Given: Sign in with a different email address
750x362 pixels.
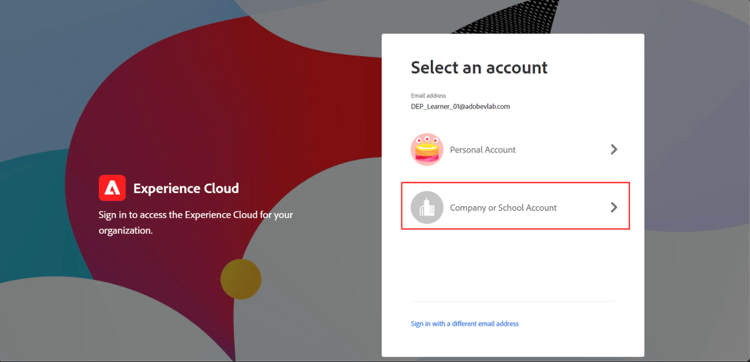Looking at the screenshot, I should click(x=464, y=324).
